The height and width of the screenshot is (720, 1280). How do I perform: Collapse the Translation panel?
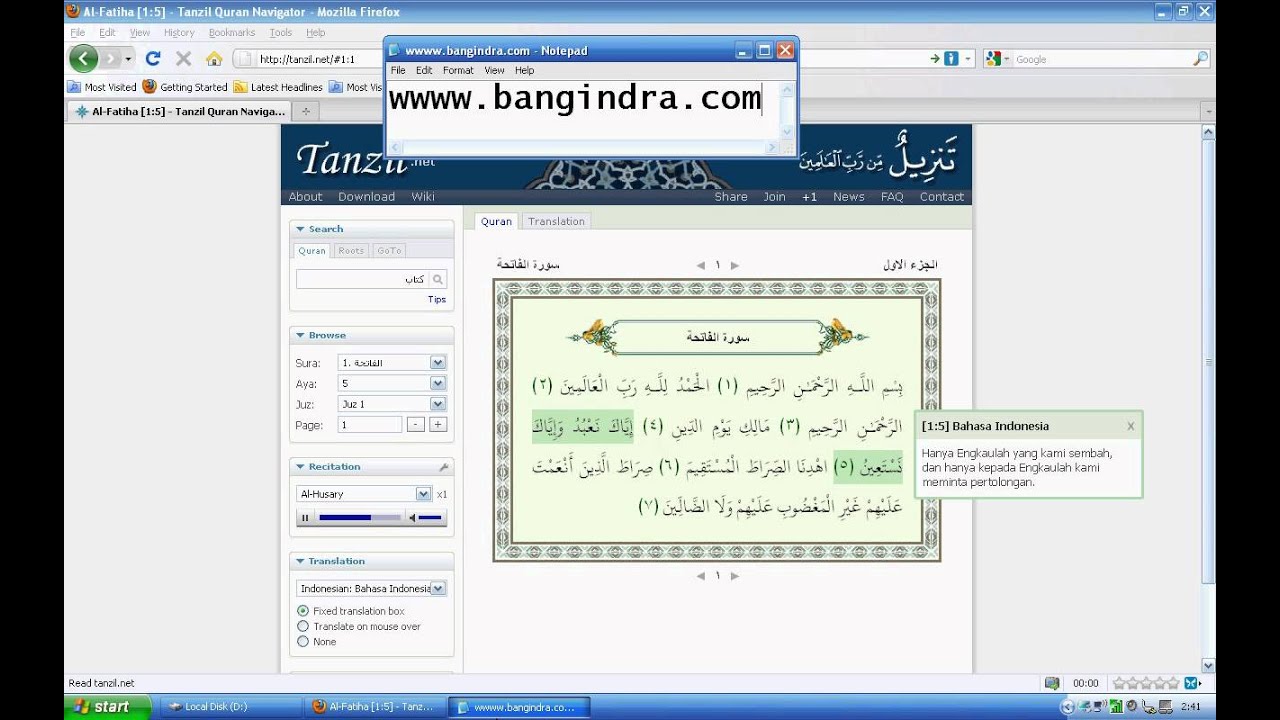pos(300,562)
